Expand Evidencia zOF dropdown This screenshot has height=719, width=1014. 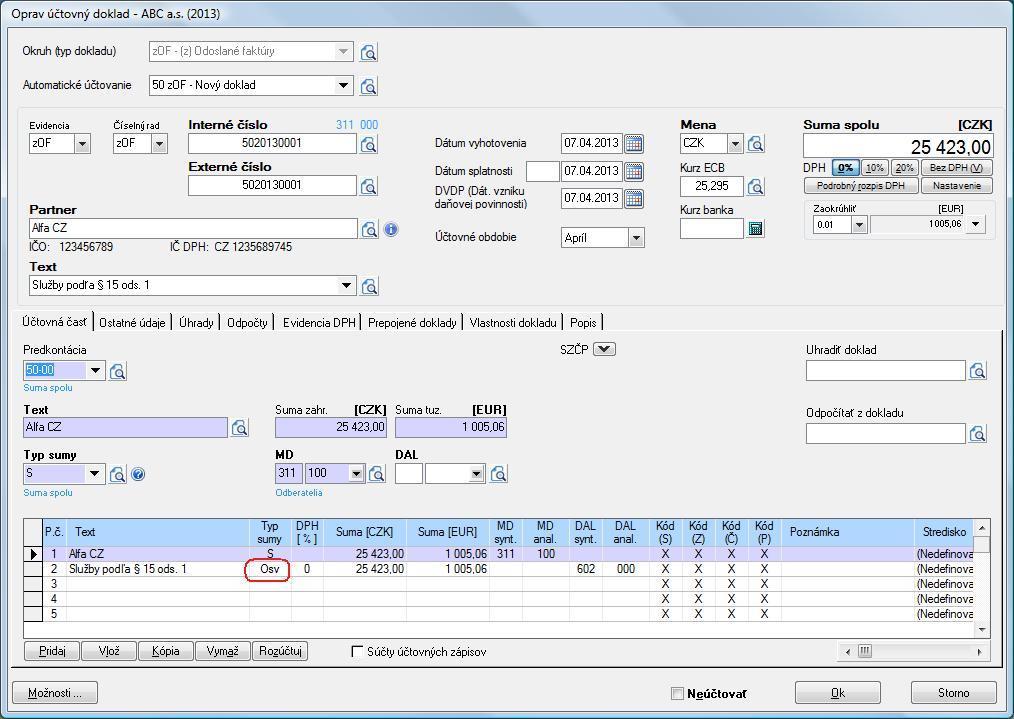pos(82,144)
